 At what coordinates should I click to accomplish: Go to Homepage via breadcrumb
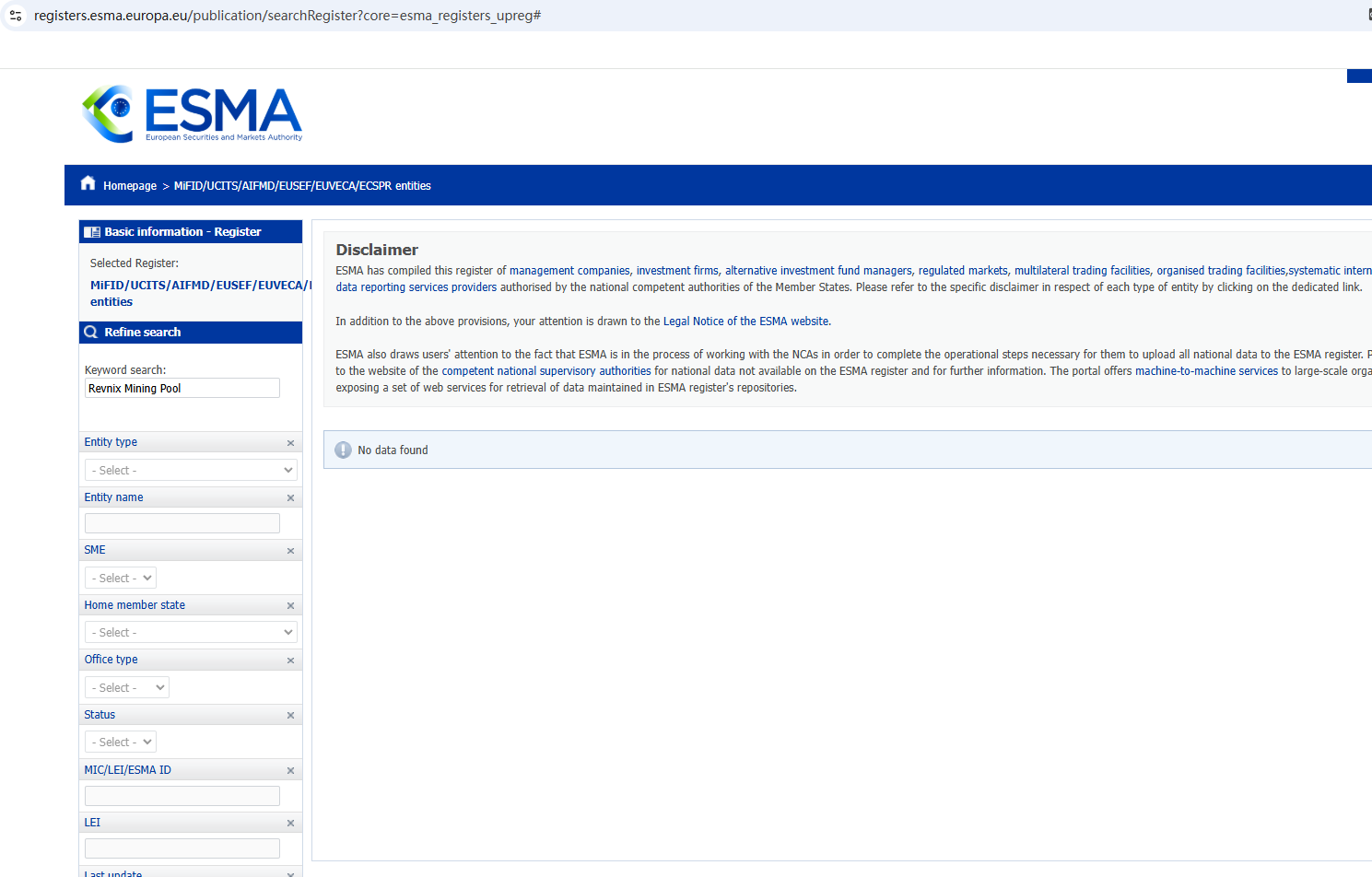(130, 186)
